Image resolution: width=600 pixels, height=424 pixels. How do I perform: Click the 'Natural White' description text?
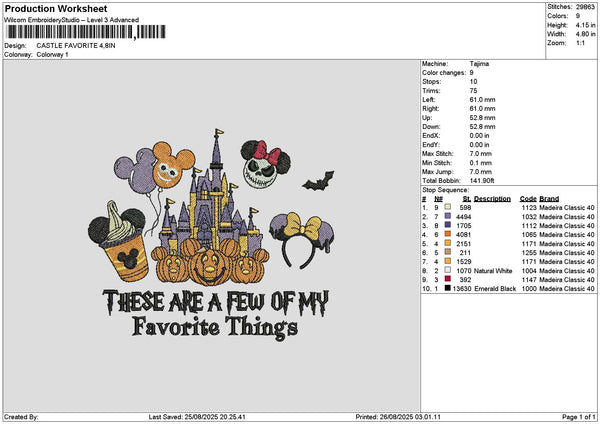pyautogui.click(x=493, y=271)
